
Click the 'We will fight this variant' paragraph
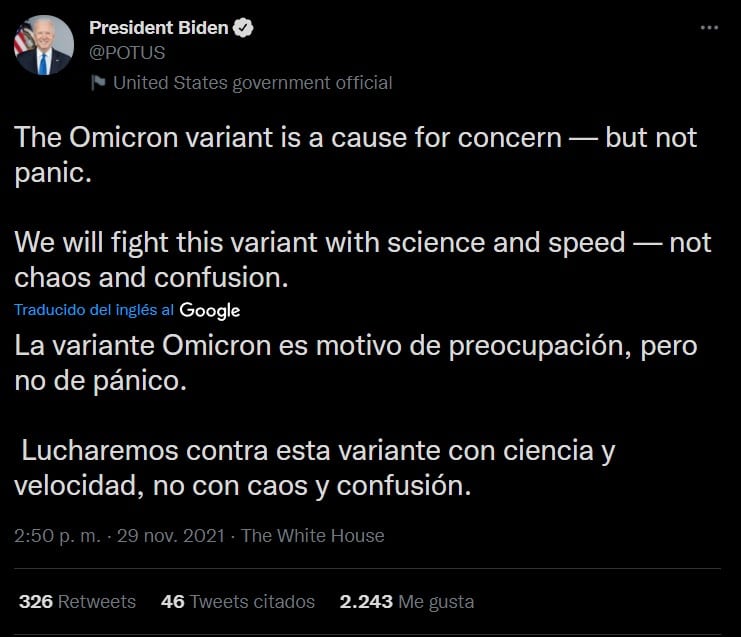click(x=362, y=258)
